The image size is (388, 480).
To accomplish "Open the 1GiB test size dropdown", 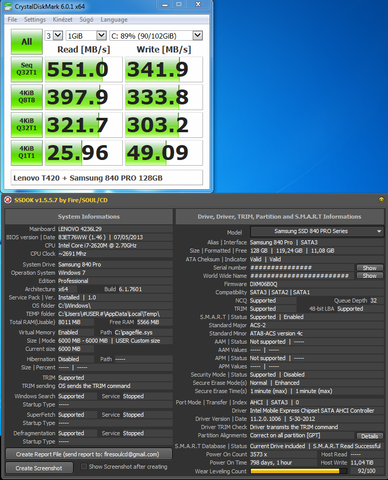I will (x=86, y=36).
